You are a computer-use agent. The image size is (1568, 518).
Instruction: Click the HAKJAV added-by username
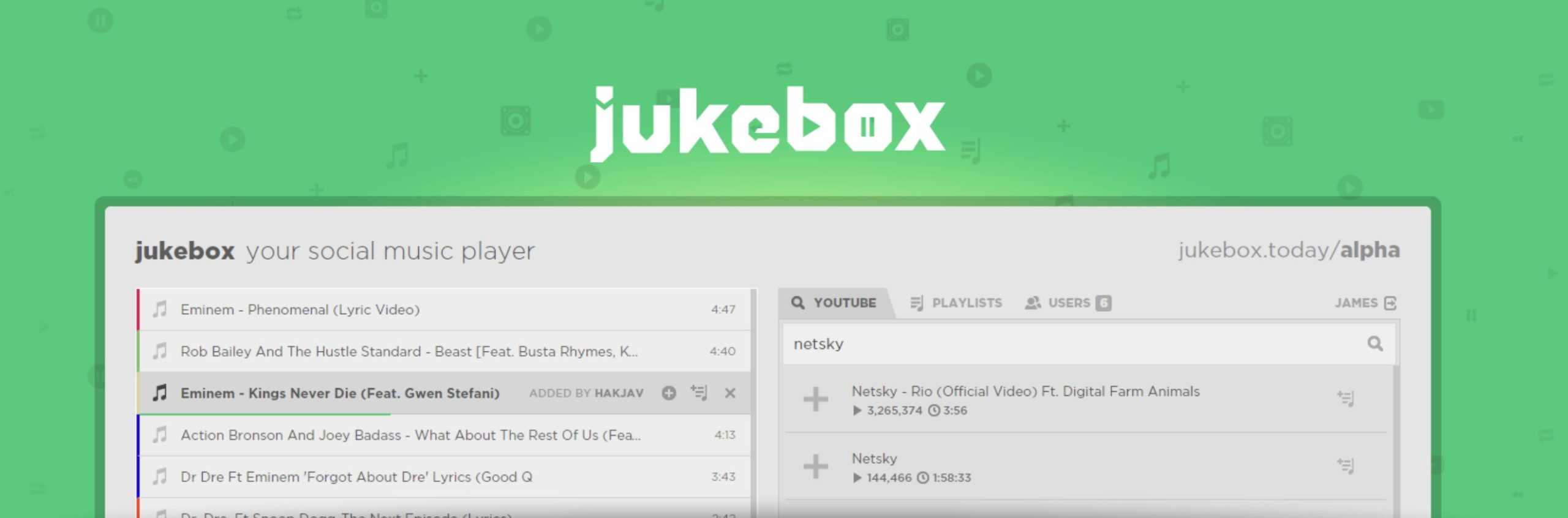[x=619, y=393]
